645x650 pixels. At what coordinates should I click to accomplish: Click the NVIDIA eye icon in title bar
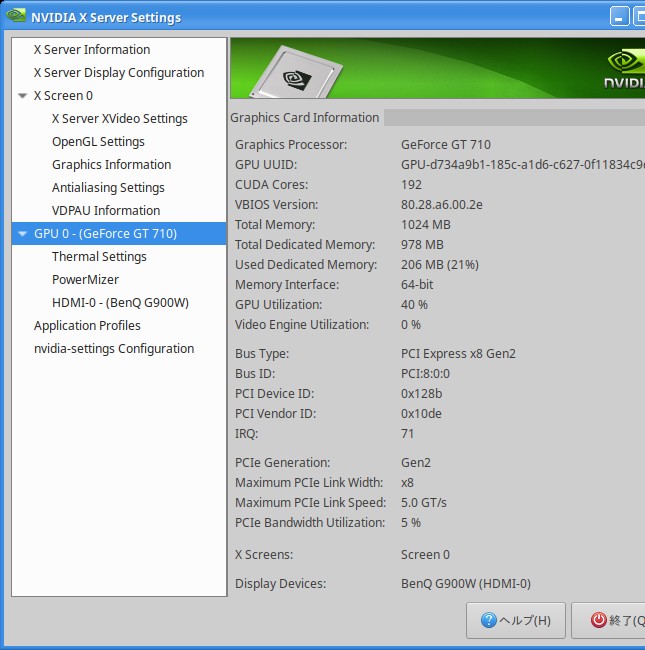(x=16, y=16)
